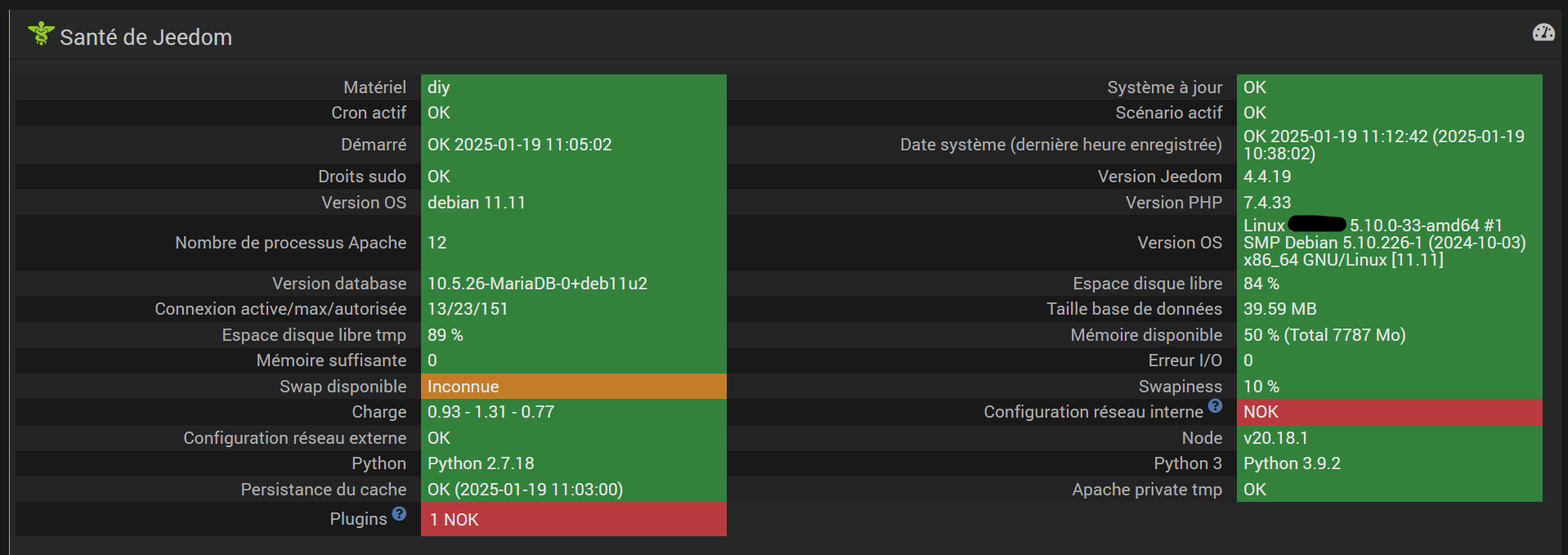Click the 'Python 3.9.2' value cell
The width and height of the screenshot is (1568, 555).
tap(1292, 463)
